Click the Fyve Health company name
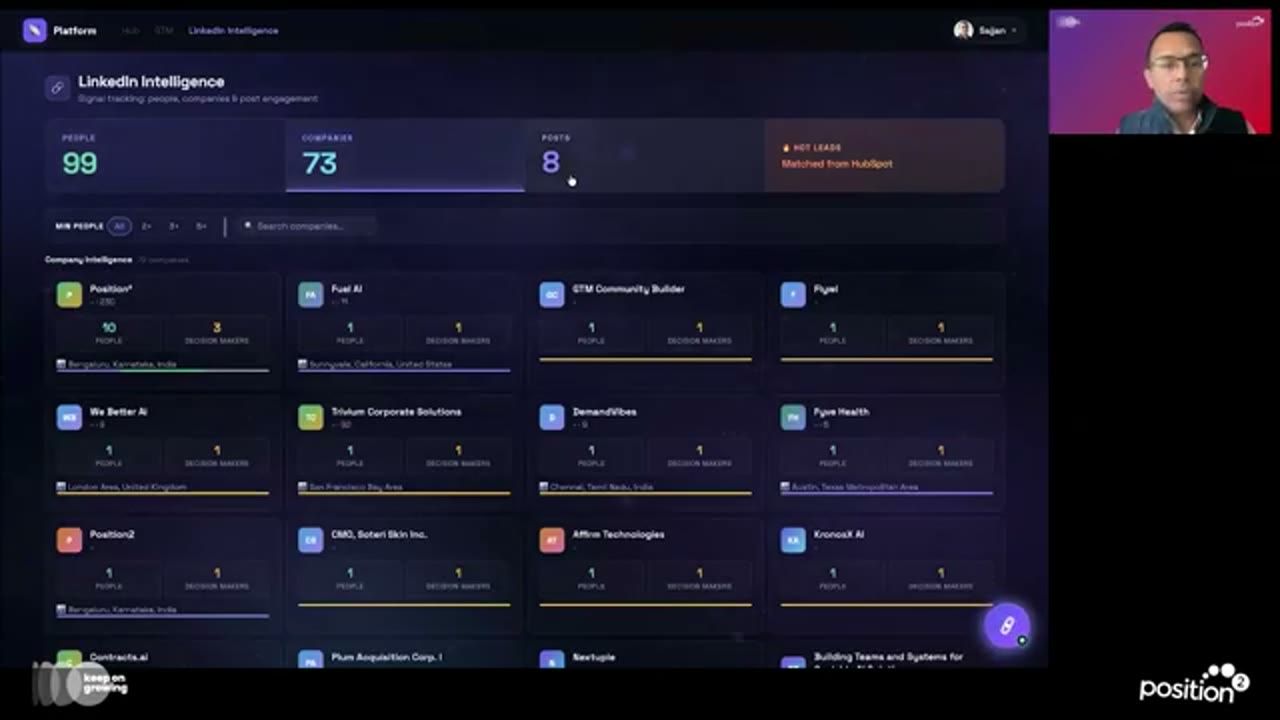Screen dimensions: 1280x720 click(841, 412)
